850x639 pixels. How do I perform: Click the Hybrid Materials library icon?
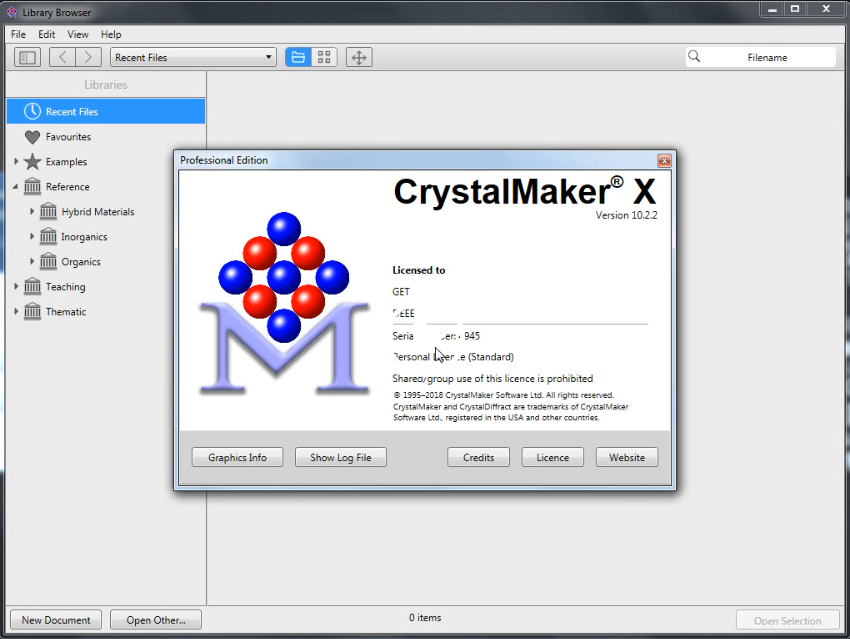click(x=48, y=211)
